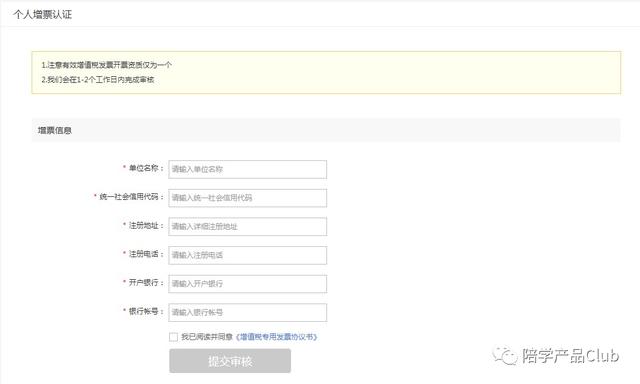Check the 我已阅读并同意 agreement checkbox

[173, 337]
